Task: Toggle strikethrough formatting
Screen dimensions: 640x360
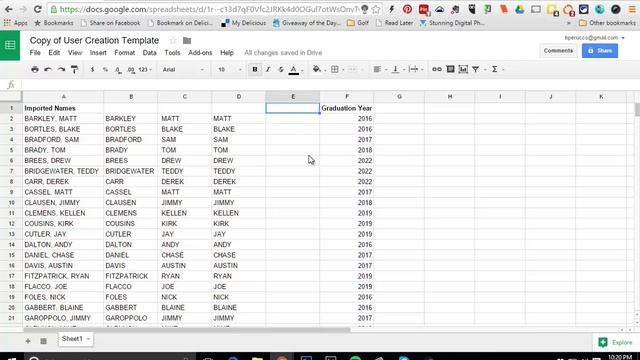Action: (280, 69)
